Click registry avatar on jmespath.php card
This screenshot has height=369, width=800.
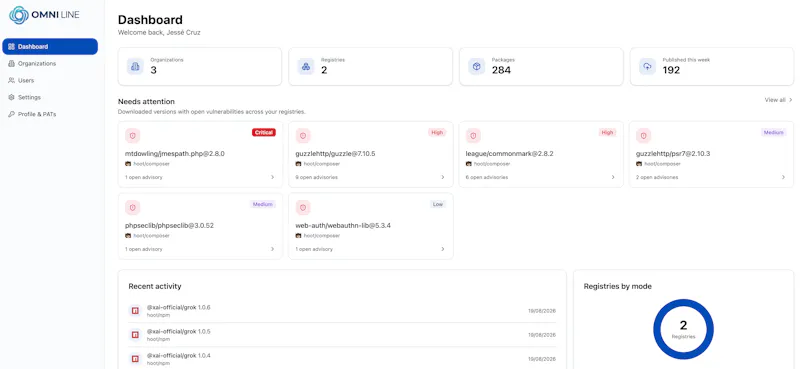point(128,164)
